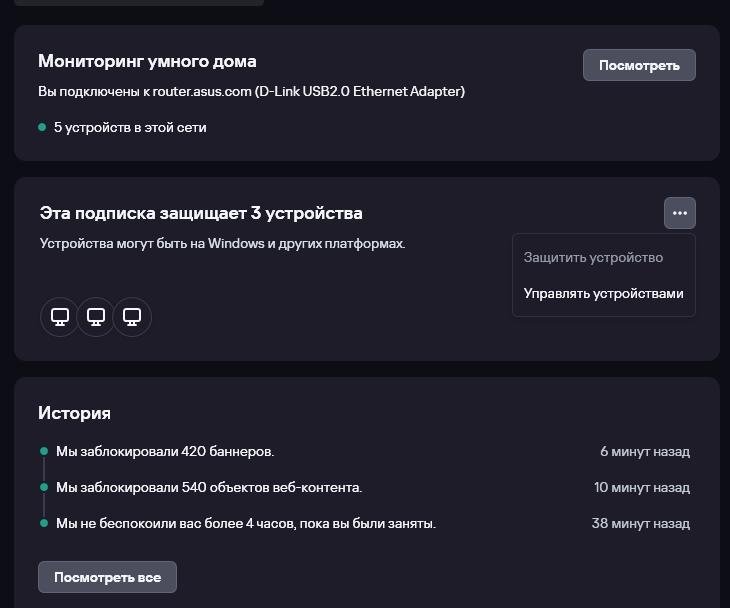Image resolution: width=730 pixels, height=608 pixels.
Task: Select 'Защитить устройство' menu entry
Action: 593,257
